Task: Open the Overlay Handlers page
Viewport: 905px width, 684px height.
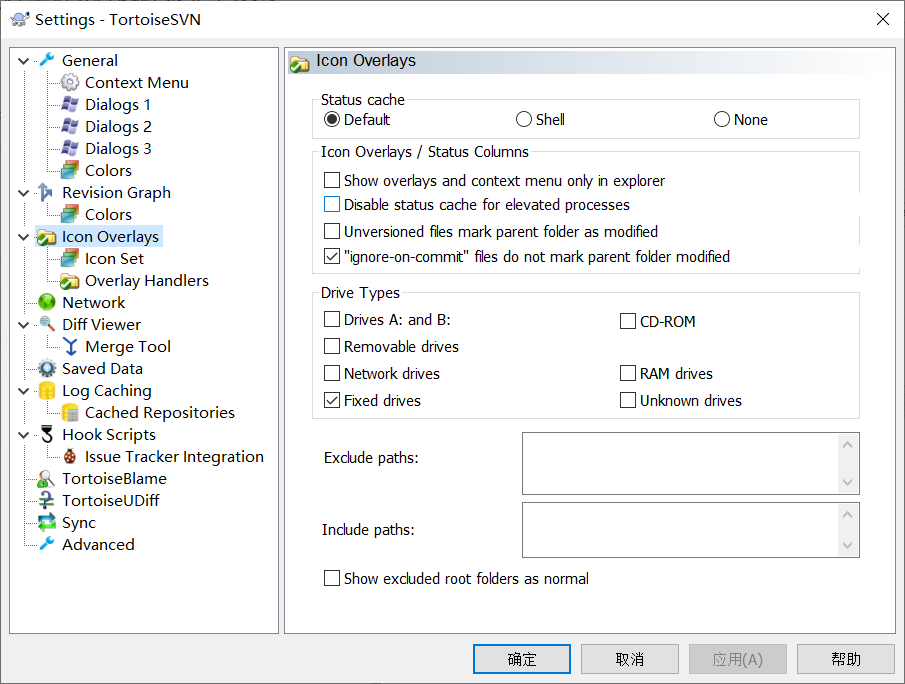Action: 147,281
